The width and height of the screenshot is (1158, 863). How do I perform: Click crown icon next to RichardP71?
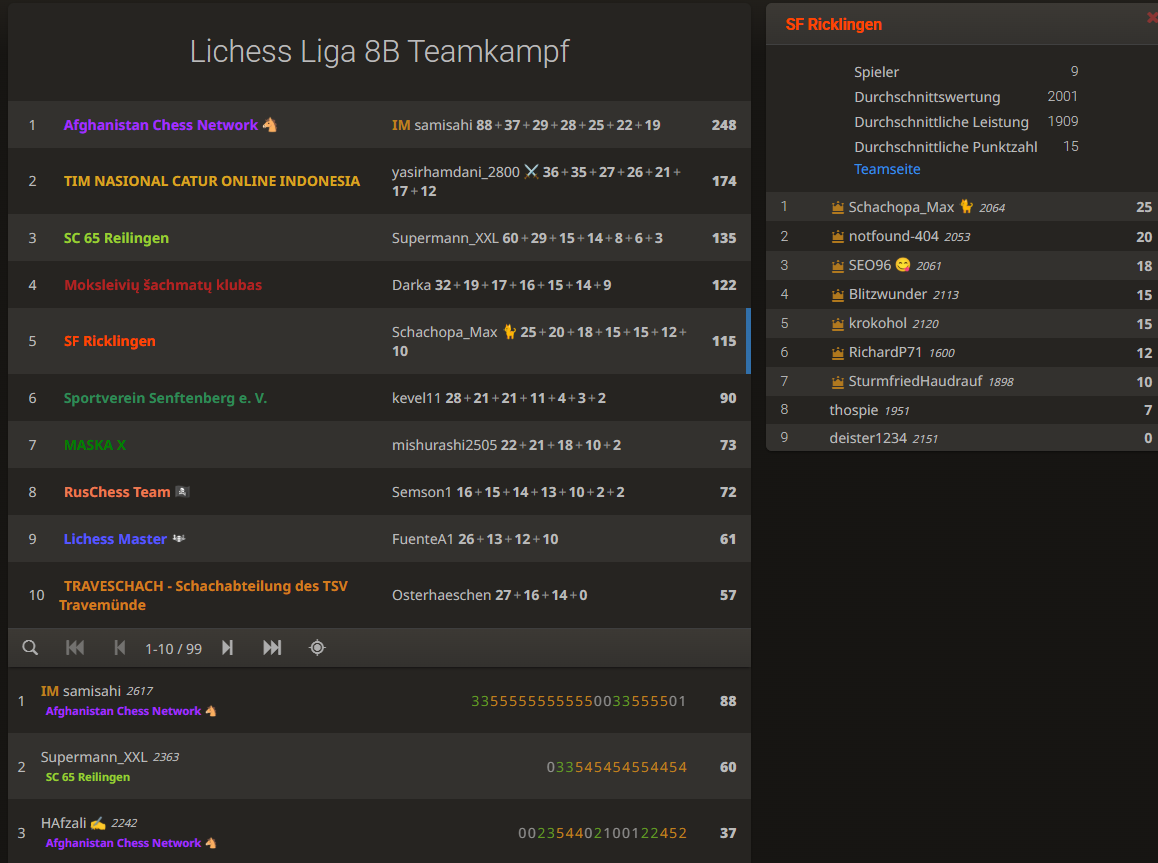(837, 353)
